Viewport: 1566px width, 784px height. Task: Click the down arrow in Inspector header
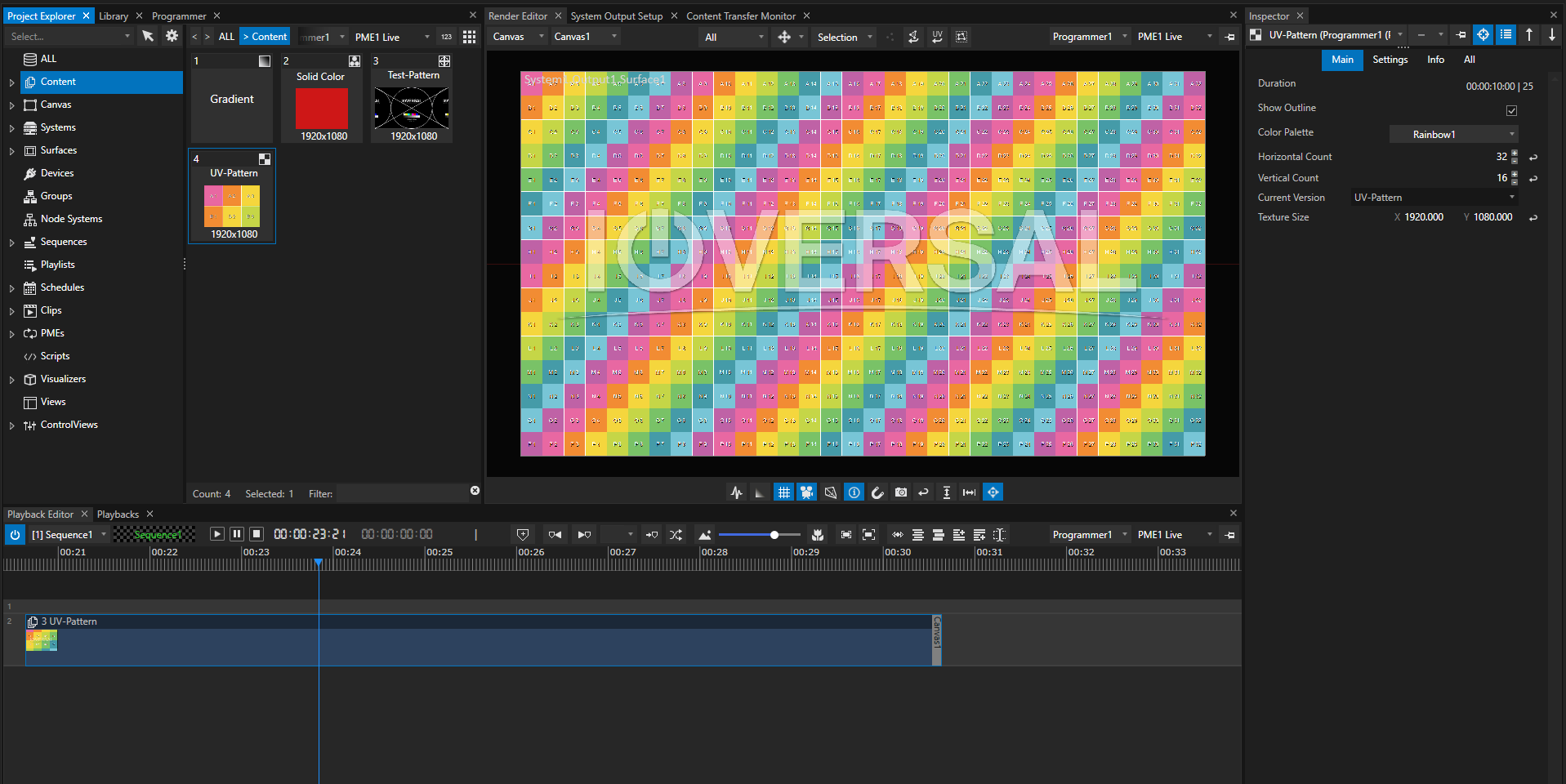(1551, 34)
